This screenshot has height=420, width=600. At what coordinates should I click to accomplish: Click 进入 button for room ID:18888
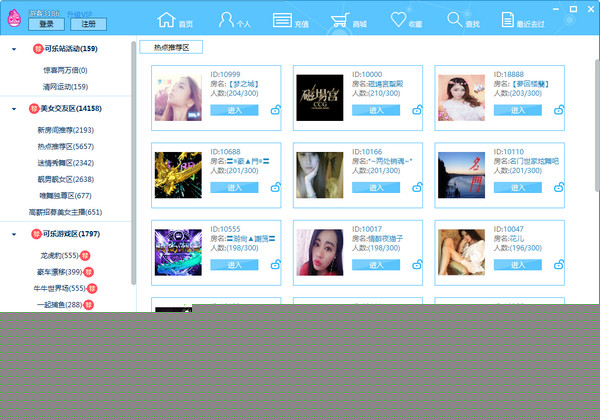coord(518,110)
